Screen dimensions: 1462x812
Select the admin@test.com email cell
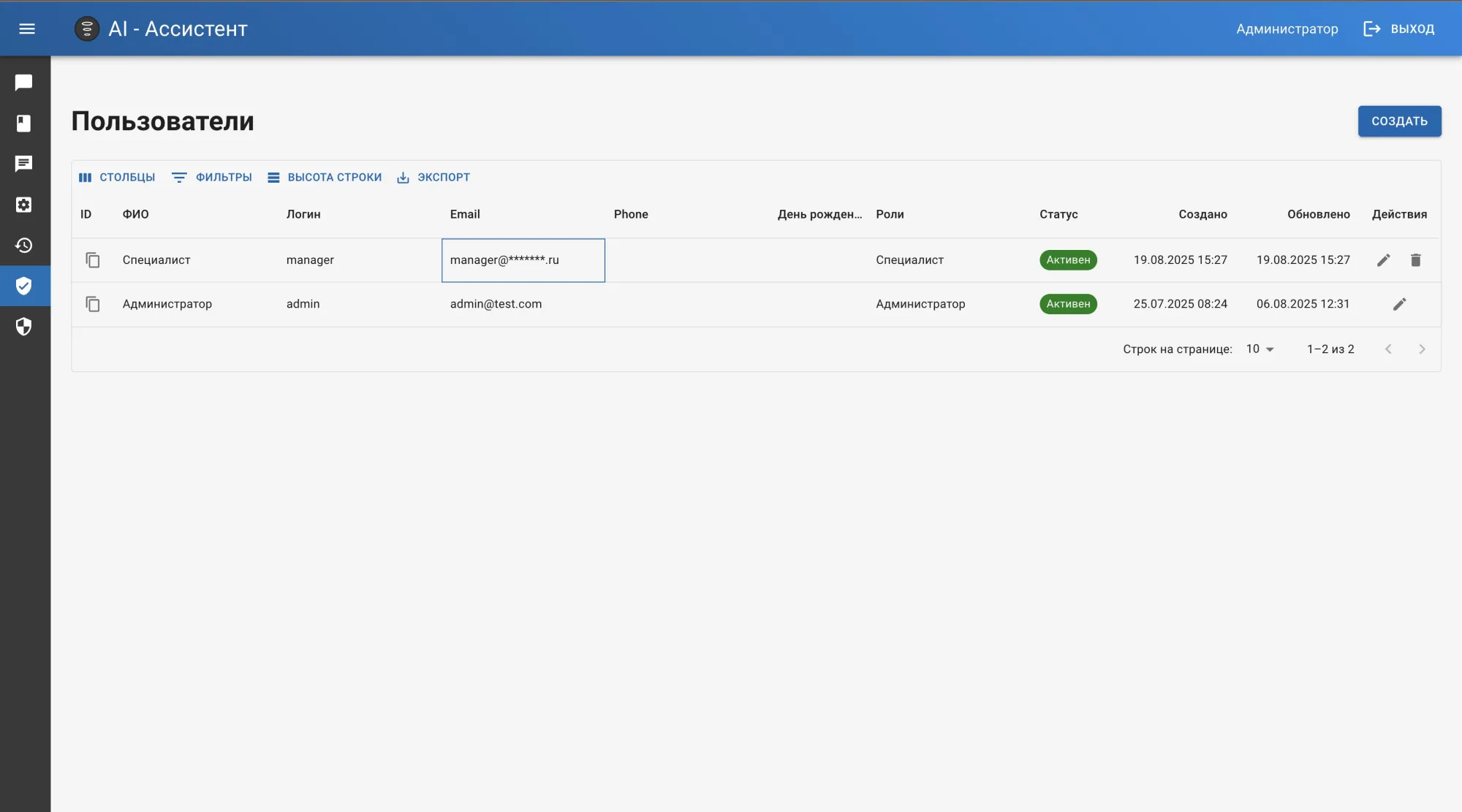[x=523, y=304]
